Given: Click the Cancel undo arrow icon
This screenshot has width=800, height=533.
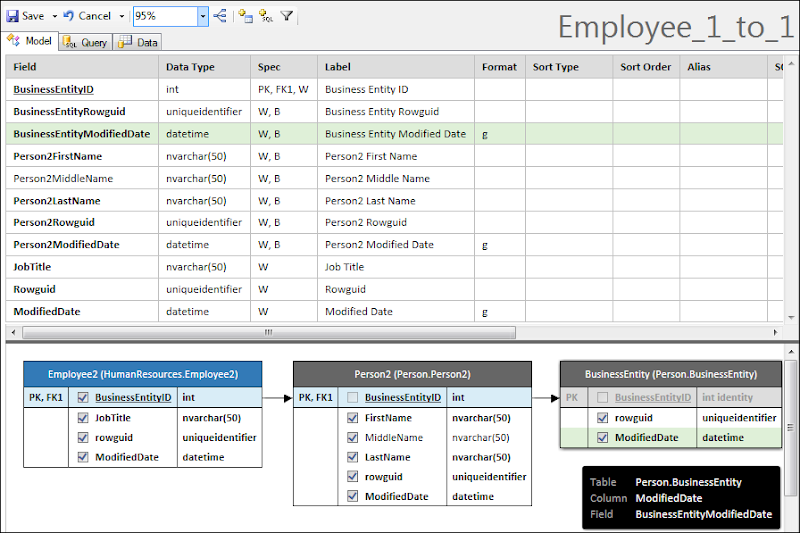Looking at the screenshot, I should pos(69,16).
